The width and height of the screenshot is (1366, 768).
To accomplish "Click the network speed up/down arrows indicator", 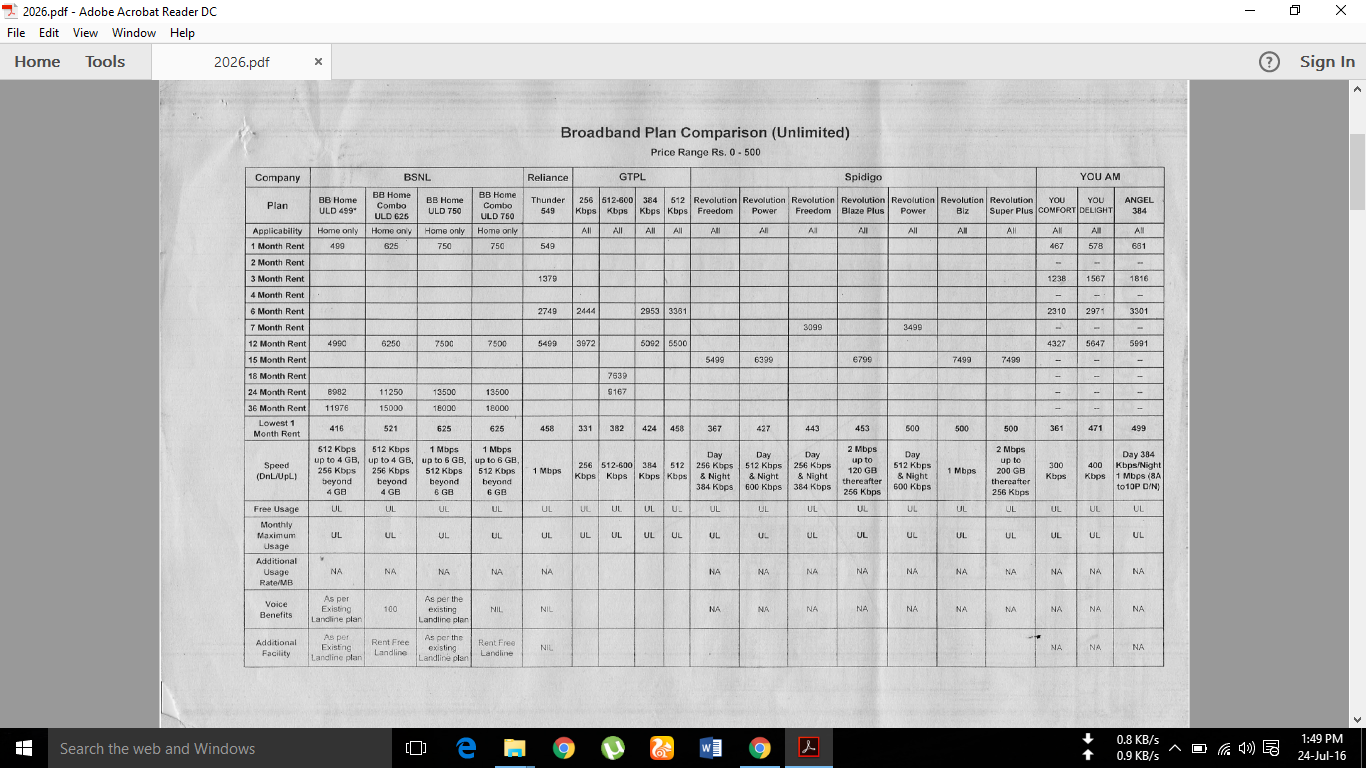I will (x=1088, y=747).
